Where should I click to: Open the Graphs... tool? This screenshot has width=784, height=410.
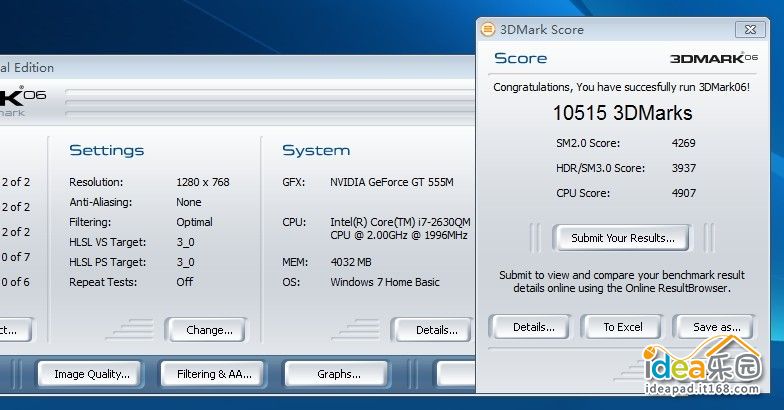click(x=338, y=374)
